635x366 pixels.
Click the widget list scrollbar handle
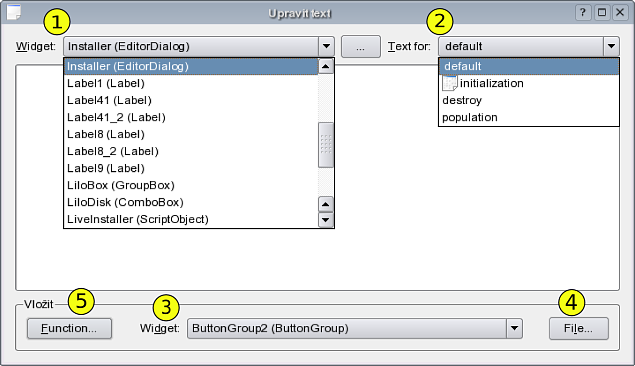click(x=326, y=145)
